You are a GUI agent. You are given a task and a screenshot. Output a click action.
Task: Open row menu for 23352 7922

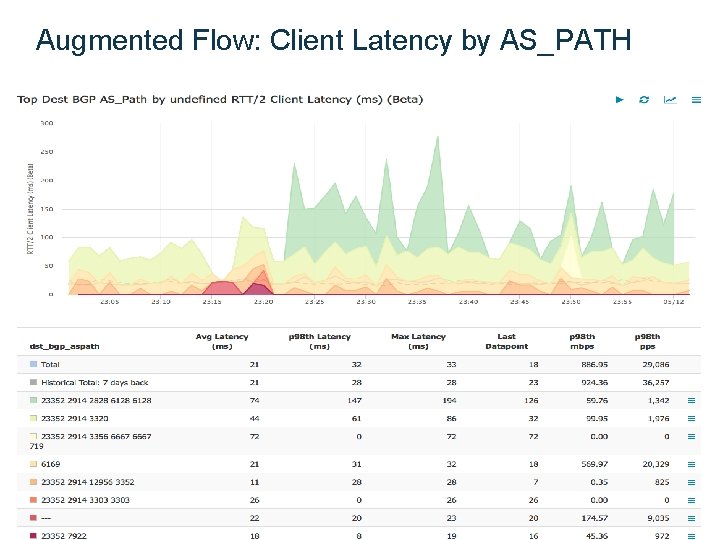point(691,536)
